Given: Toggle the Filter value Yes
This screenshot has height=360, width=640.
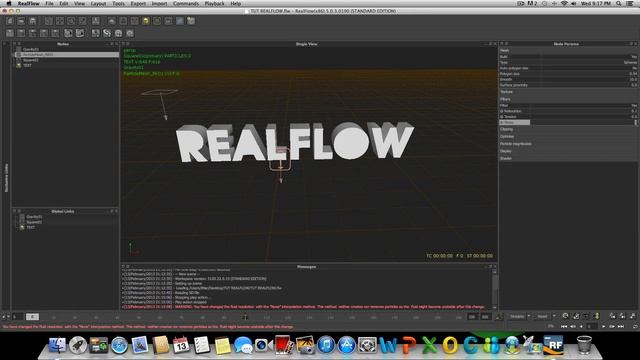Looking at the screenshot, I should [634, 105].
